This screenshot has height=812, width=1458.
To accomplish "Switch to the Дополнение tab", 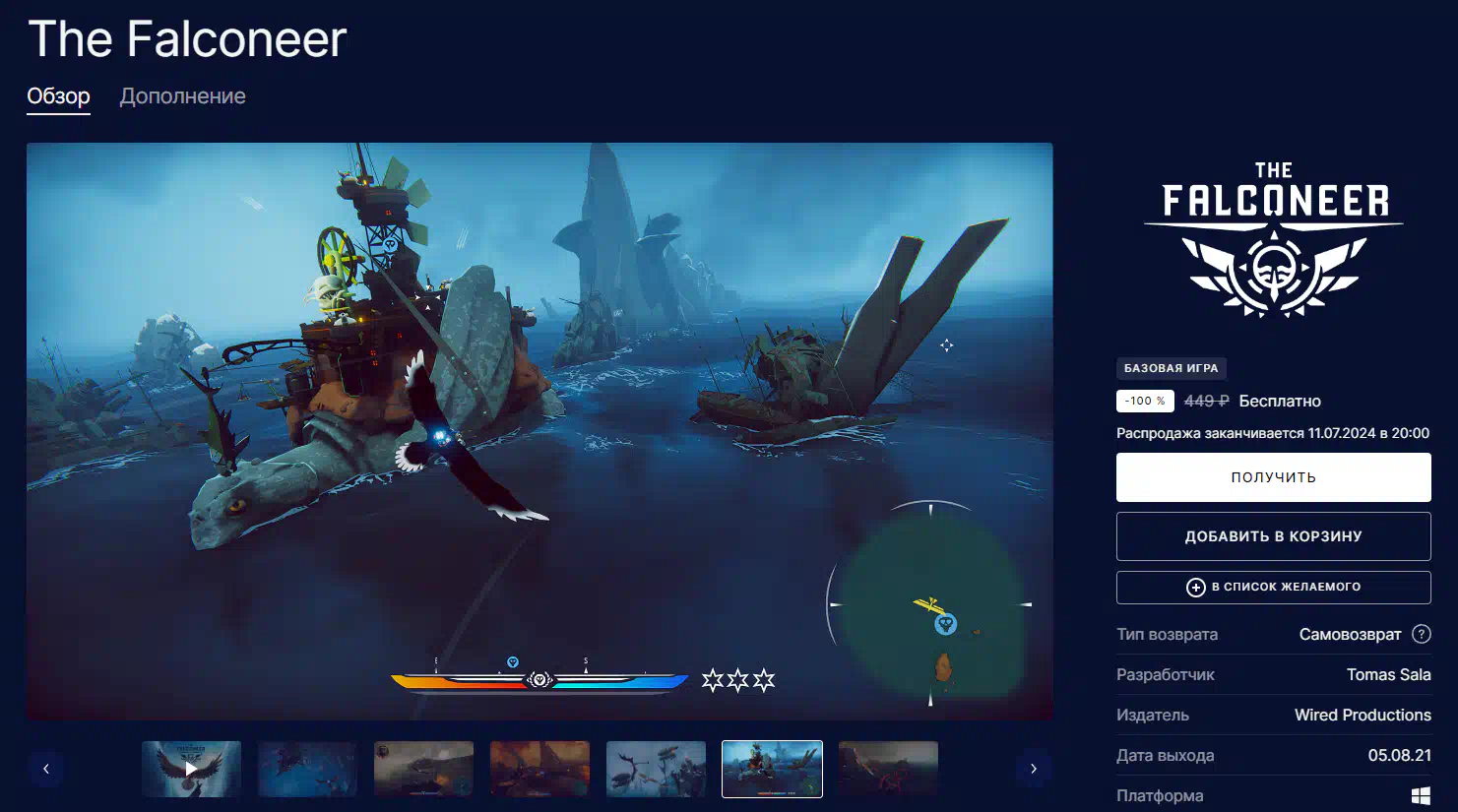I will [182, 96].
